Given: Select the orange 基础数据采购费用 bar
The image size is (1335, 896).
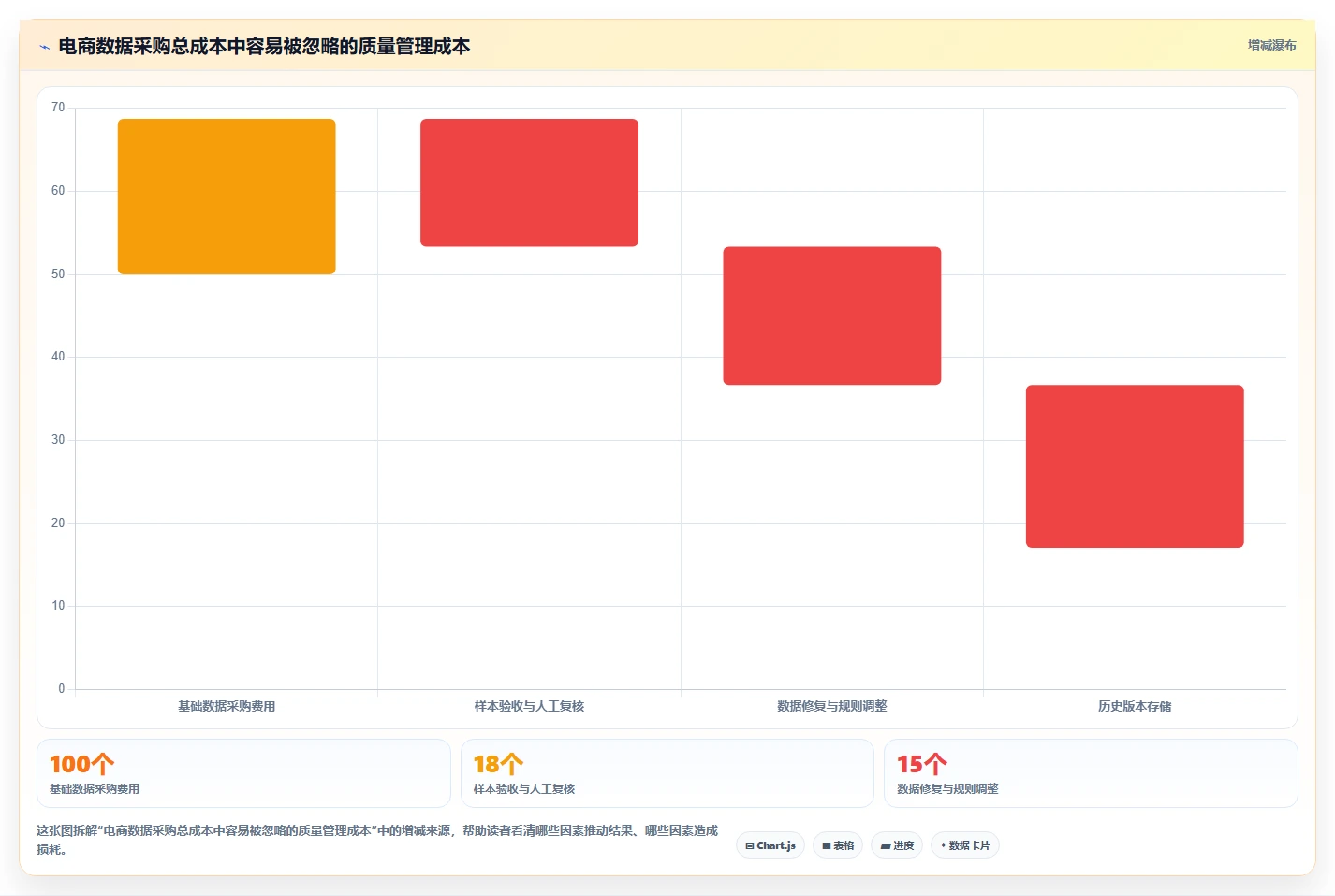Looking at the screenshot, I should [x=227, y=197].
